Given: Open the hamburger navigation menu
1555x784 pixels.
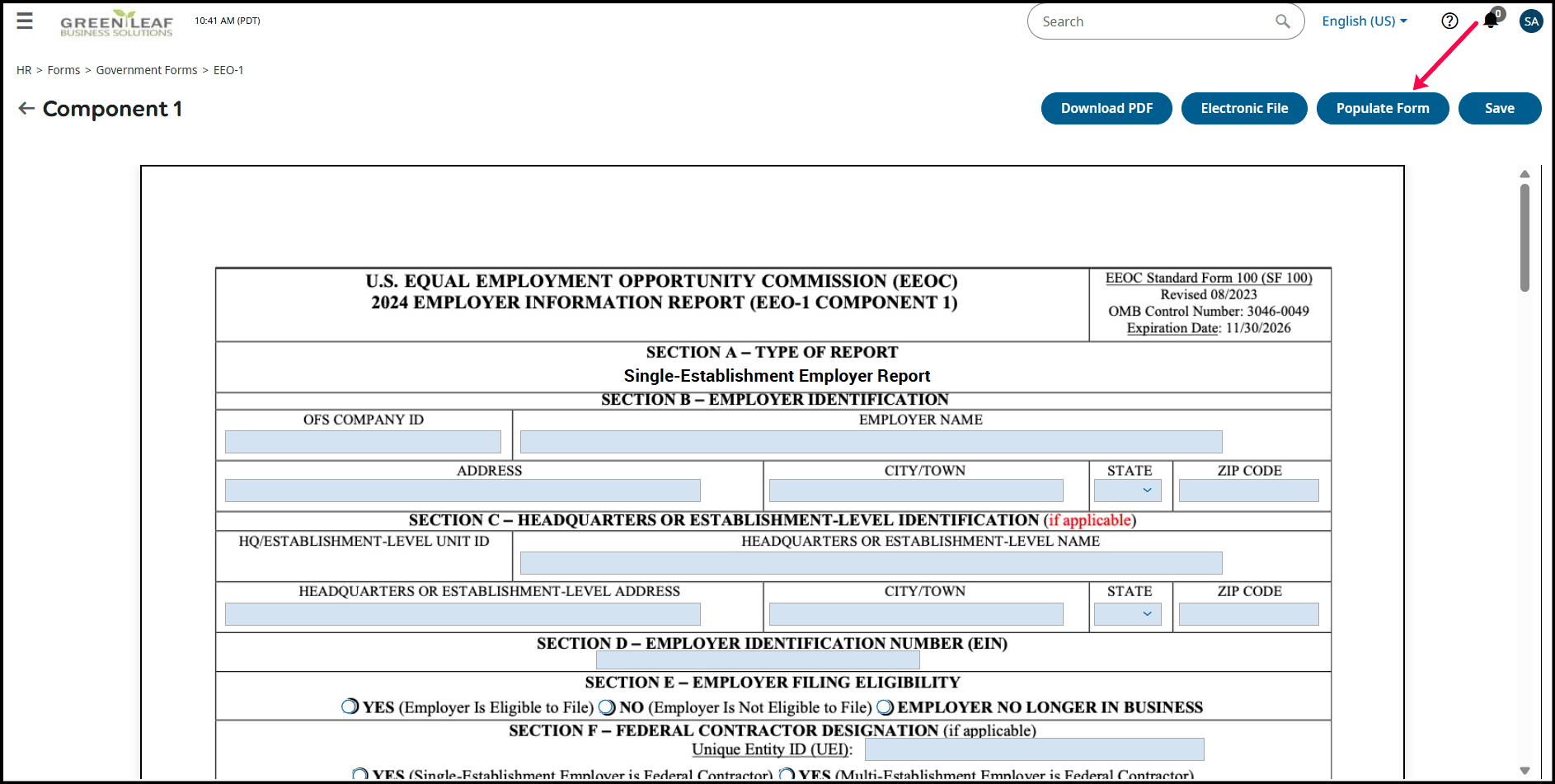Looking at the screenshot, I should tap(25, 21).
